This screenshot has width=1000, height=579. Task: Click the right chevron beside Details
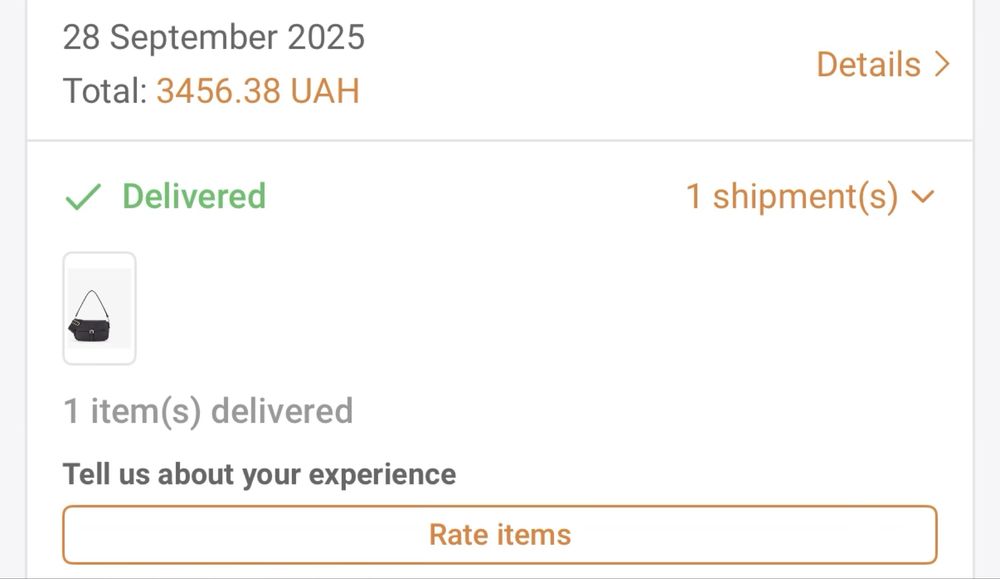940,65
